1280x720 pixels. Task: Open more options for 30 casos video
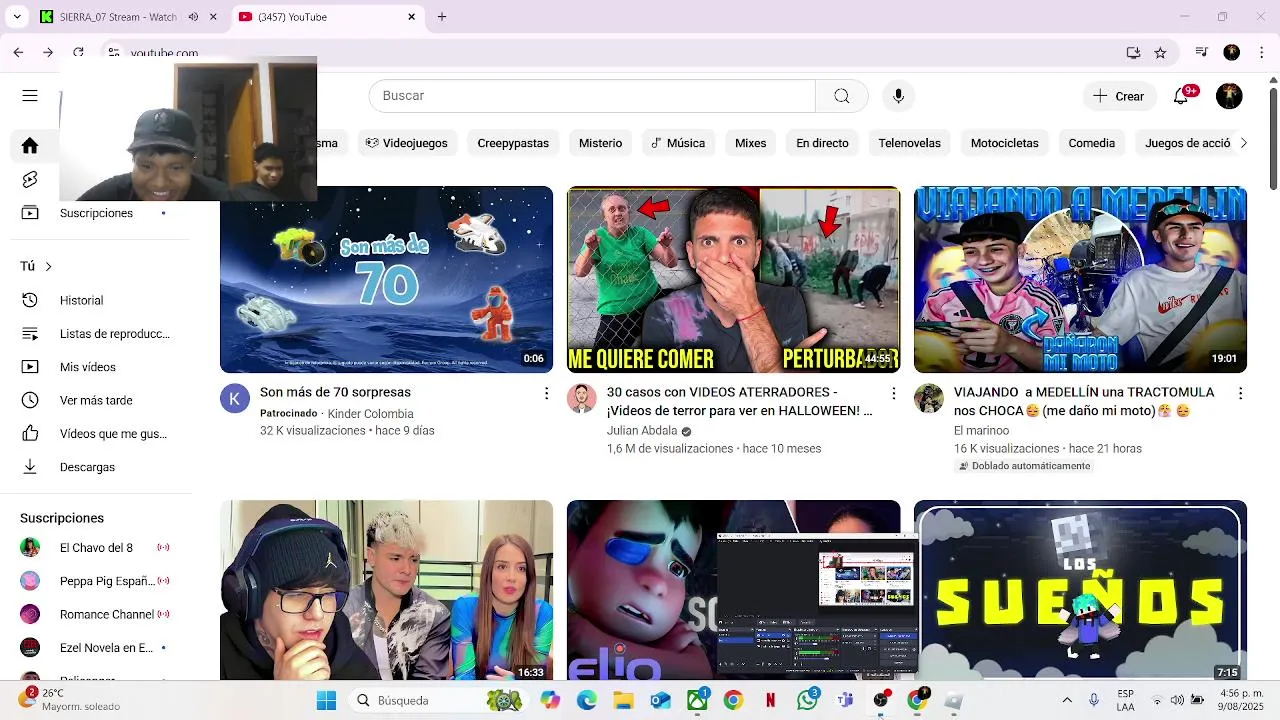click(893, 394)
